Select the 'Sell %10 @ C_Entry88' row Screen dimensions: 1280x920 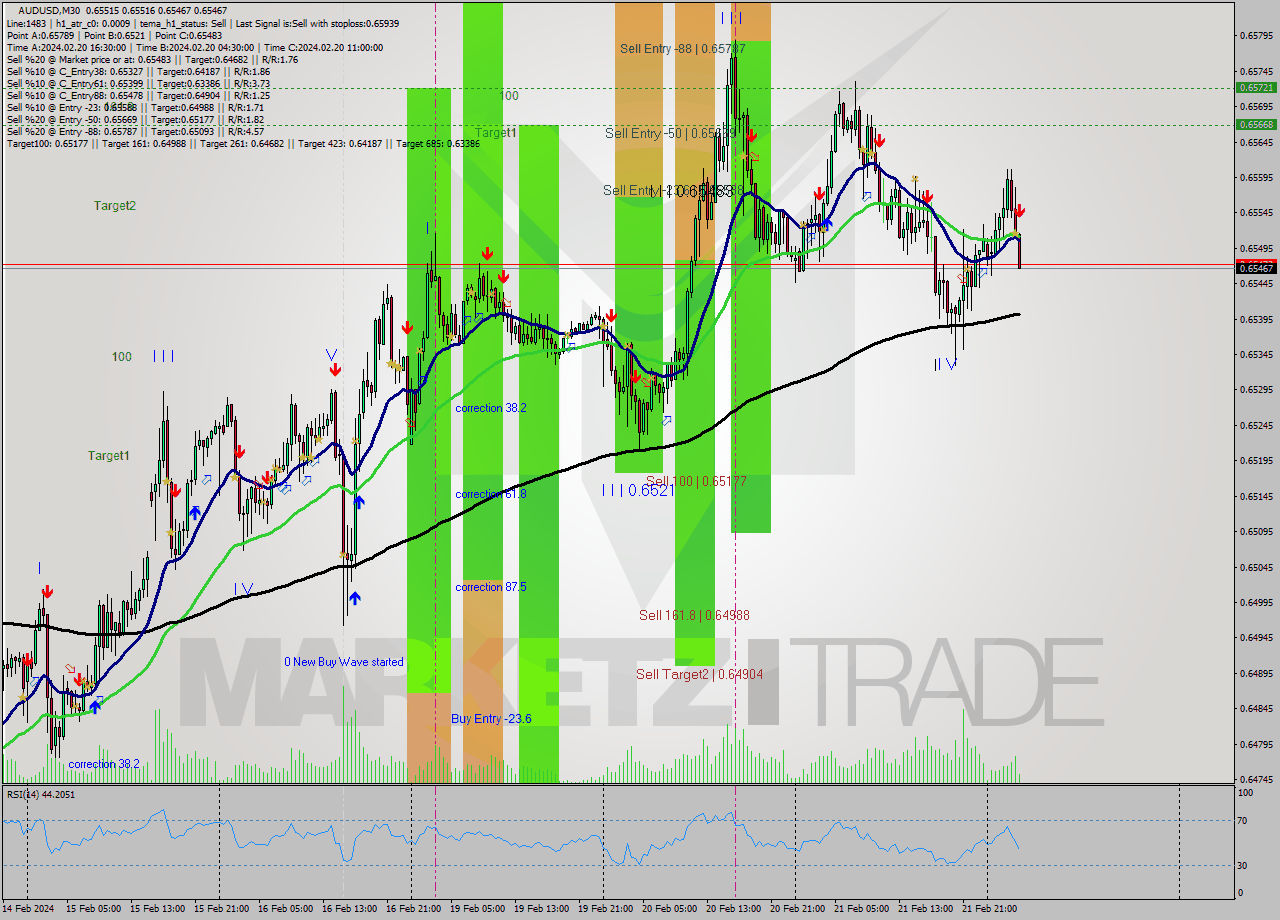(138, 95)
